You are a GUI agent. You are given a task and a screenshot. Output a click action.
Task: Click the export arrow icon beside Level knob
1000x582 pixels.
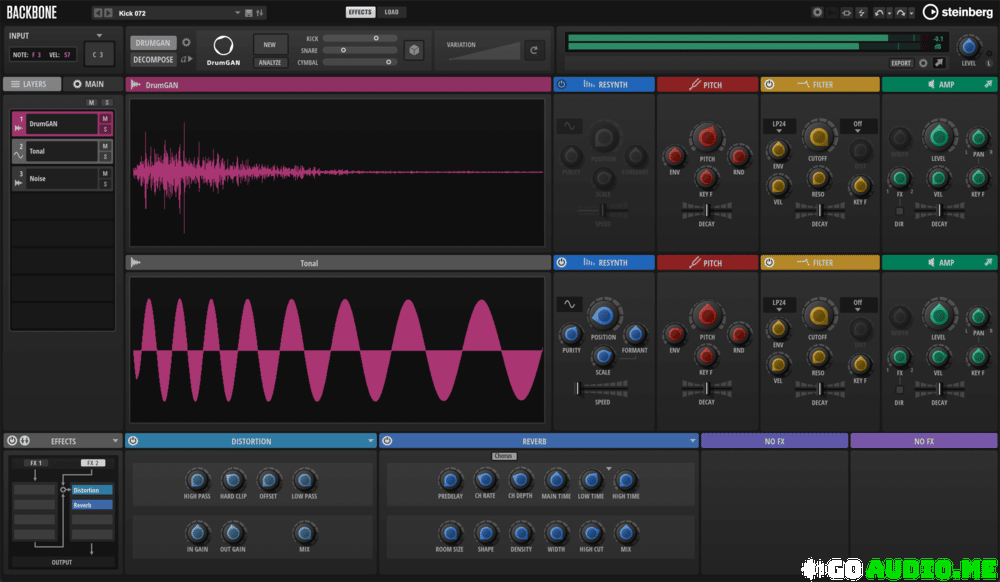pyautogui.click(x=939, y=63)
